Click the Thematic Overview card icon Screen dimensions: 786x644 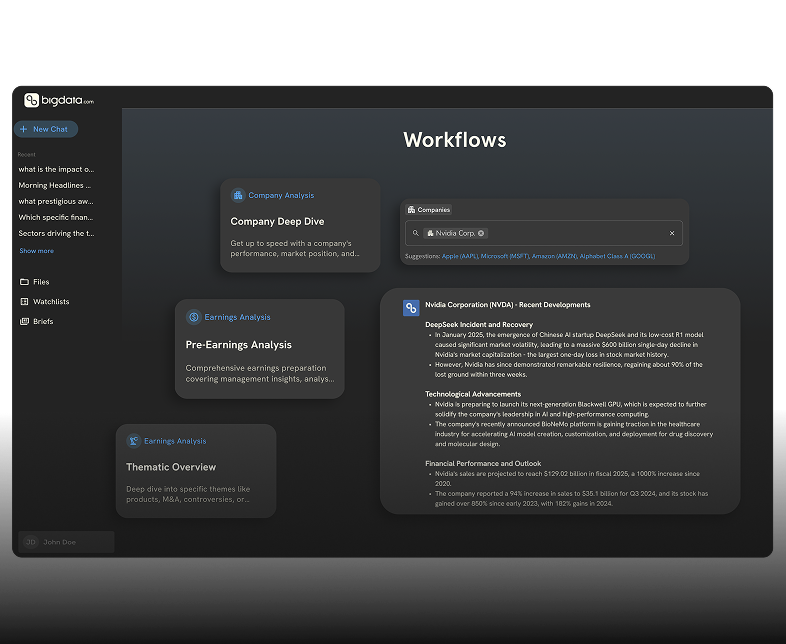tap(133, 441)
